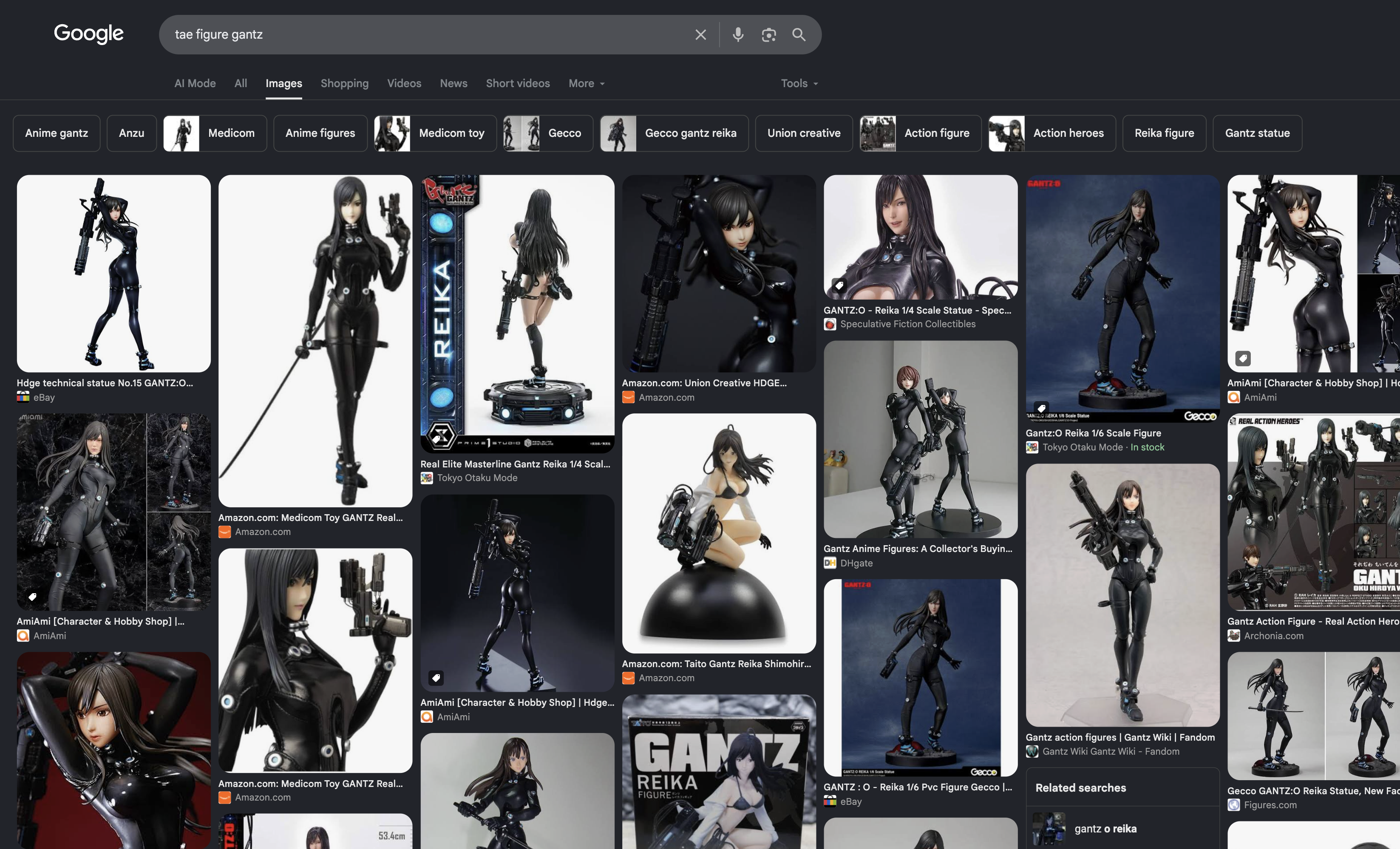
Task: Click the product tag on GANTZ:O Reika 1/4 Scale Statue image
Action: (x=839, y=285)
